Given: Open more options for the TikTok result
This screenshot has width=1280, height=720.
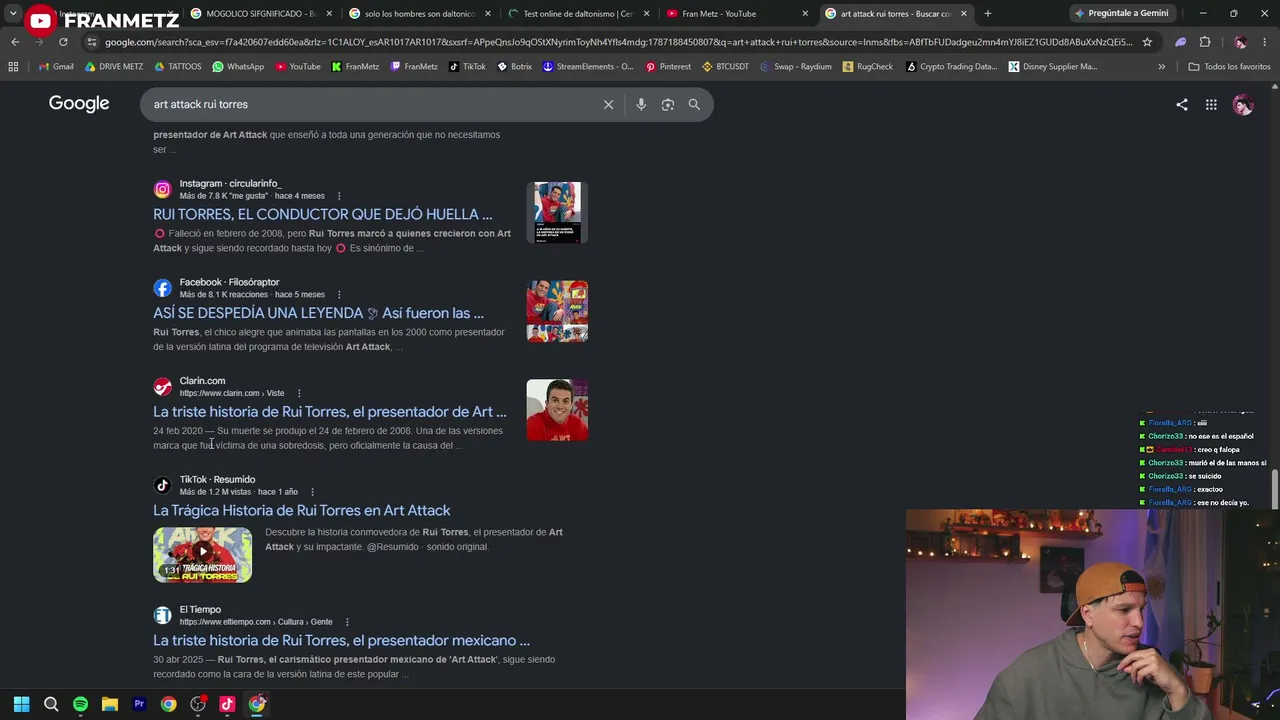Looking at the screenshot, I should [x=312, y=492].
